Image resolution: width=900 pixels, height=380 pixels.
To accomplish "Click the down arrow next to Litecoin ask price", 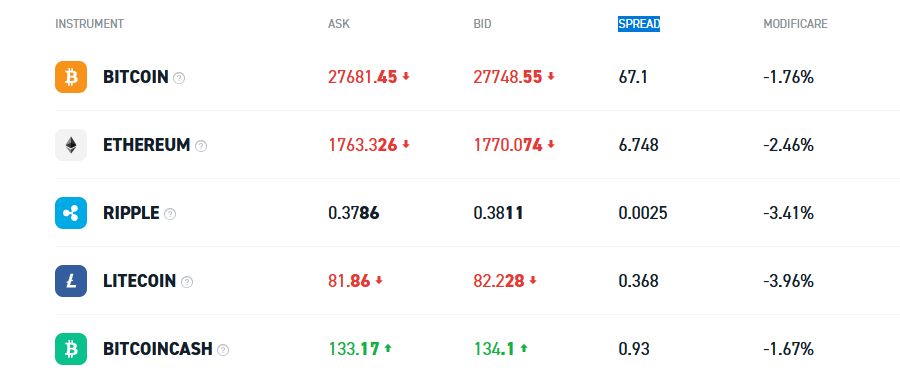I will pos(379,281).
